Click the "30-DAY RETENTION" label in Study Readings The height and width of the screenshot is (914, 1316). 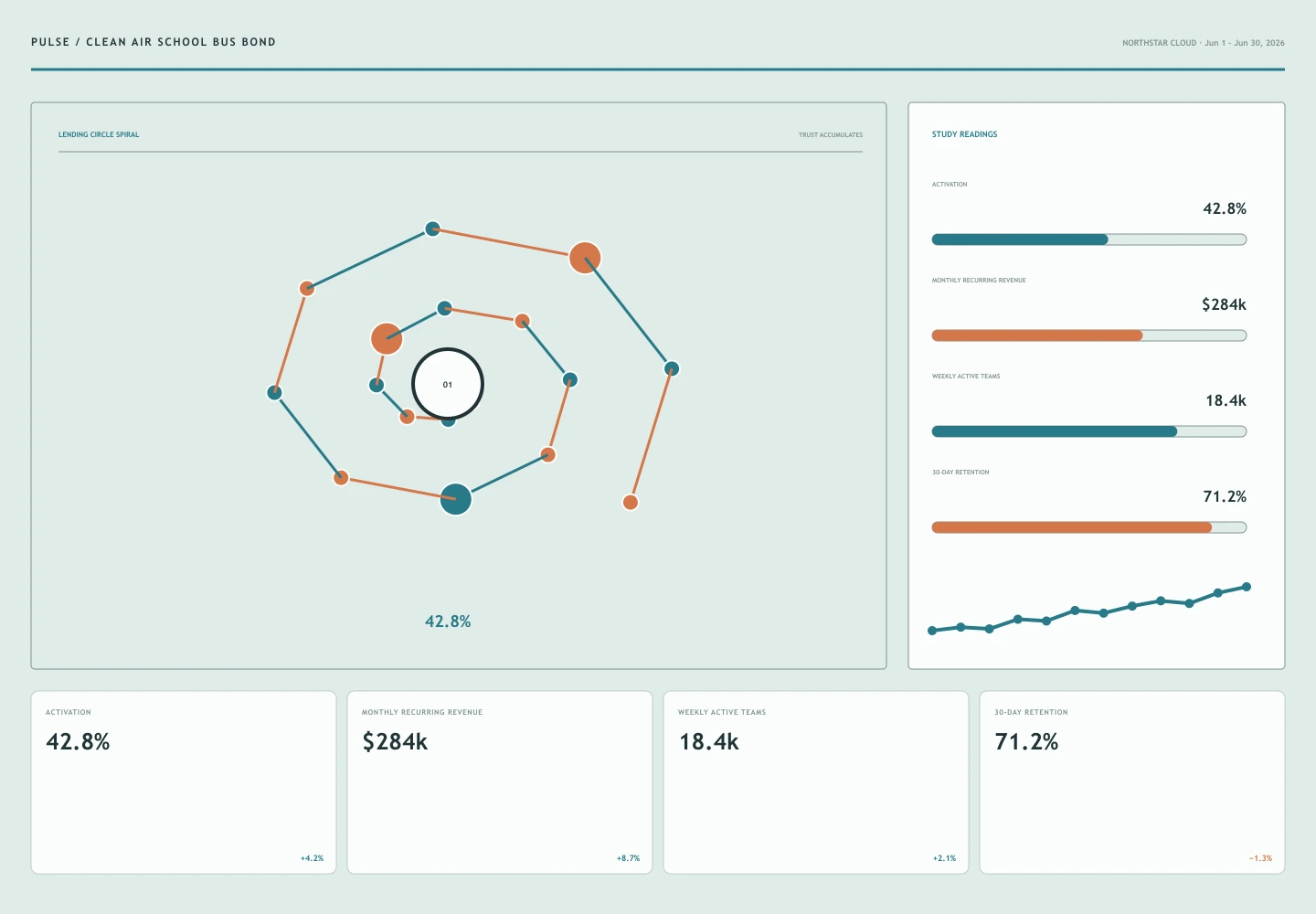point(960,473)
